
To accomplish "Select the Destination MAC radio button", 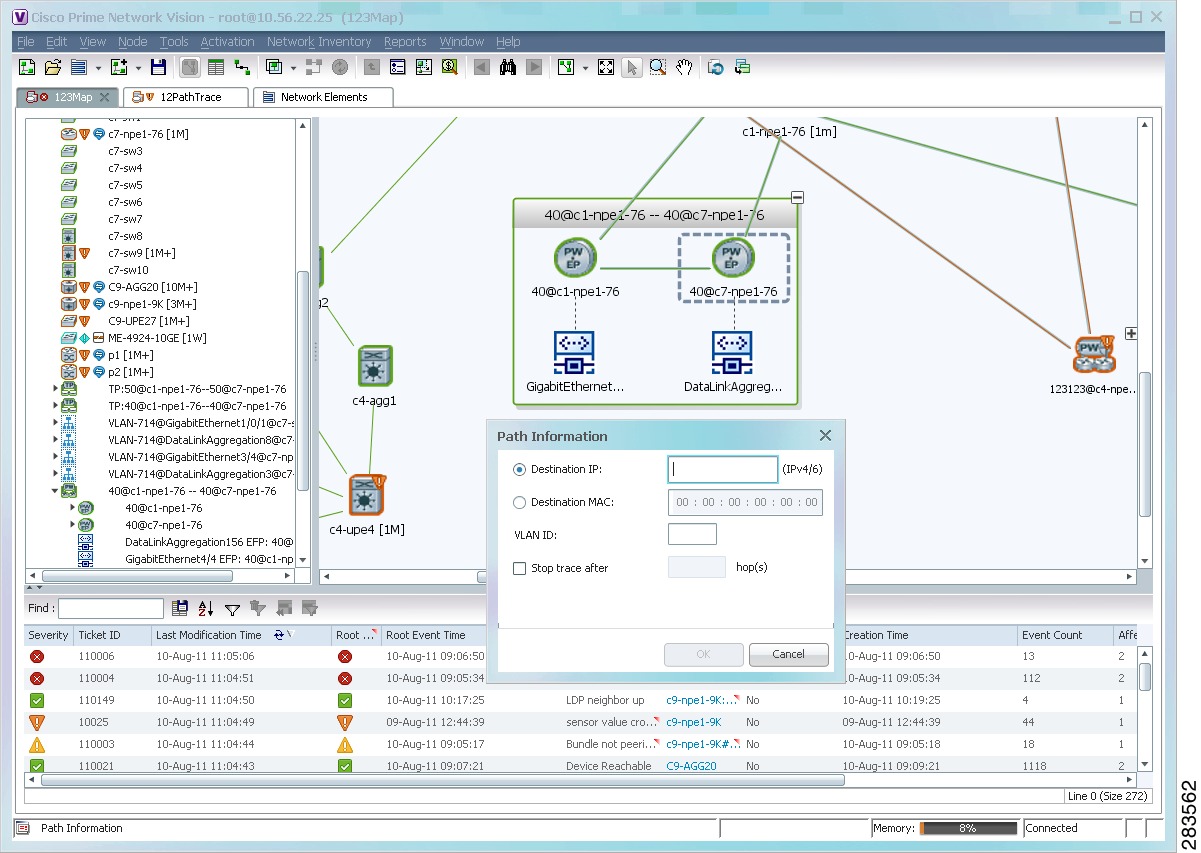I will (x=519, y=503).
